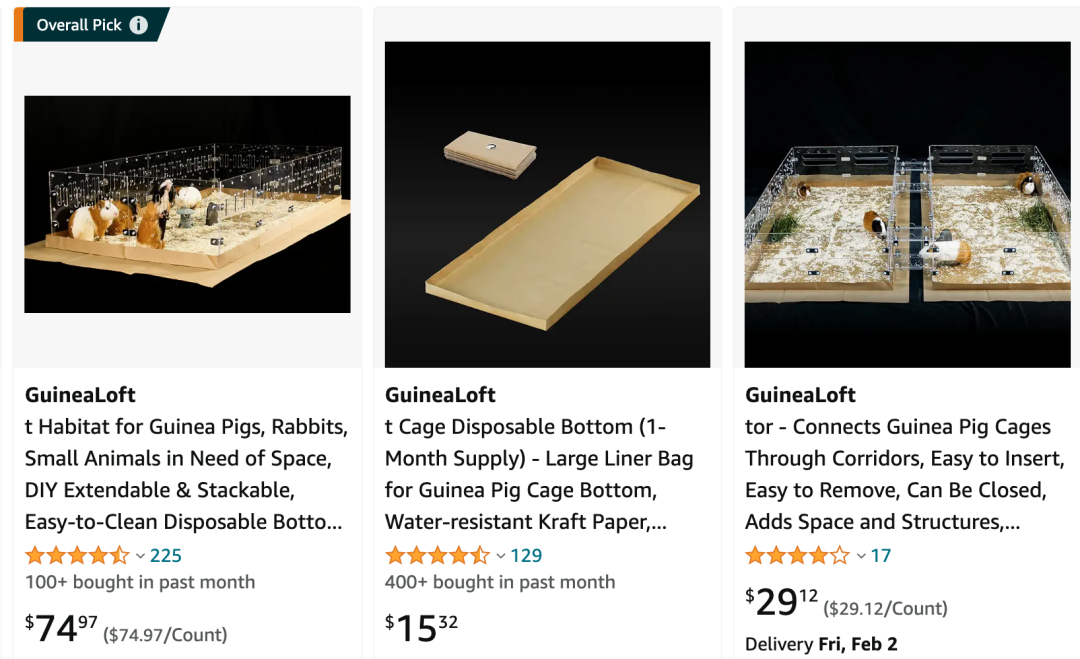The image size is (1080, 659).
Task: Click the Overall Pick info icon
Action: (138, 25)
